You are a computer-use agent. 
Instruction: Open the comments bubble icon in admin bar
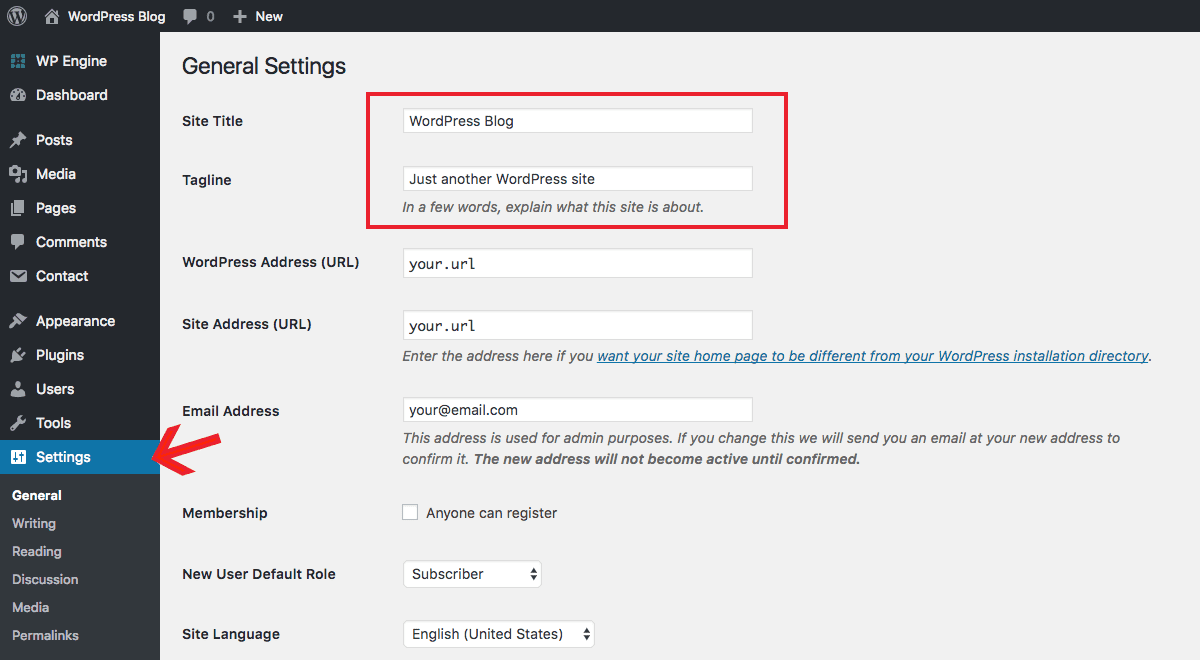pos(190,16)
